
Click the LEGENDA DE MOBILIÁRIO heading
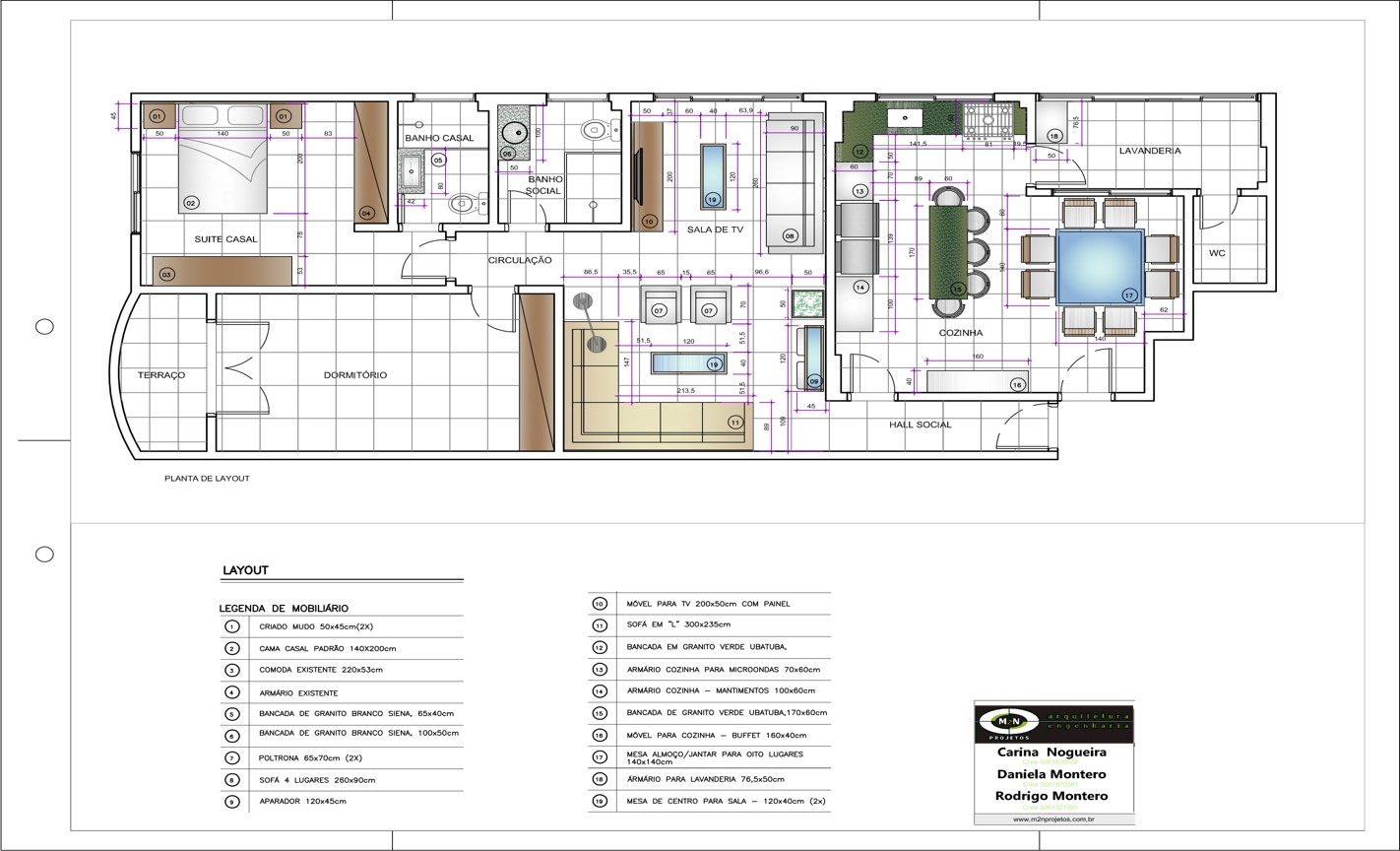click(284, 609)
